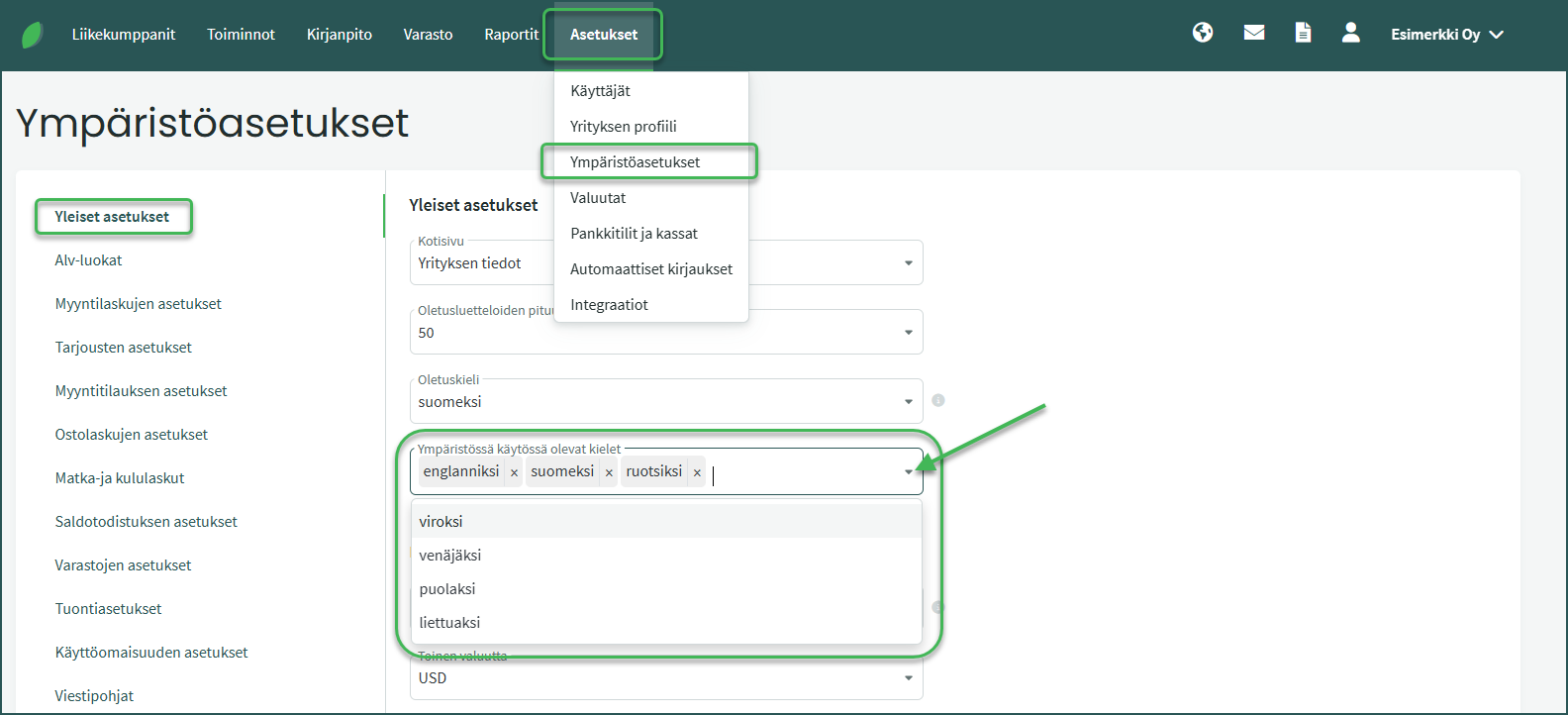
Task: Go to Alv-luokat settings section
Action: (x=89, y=260)
